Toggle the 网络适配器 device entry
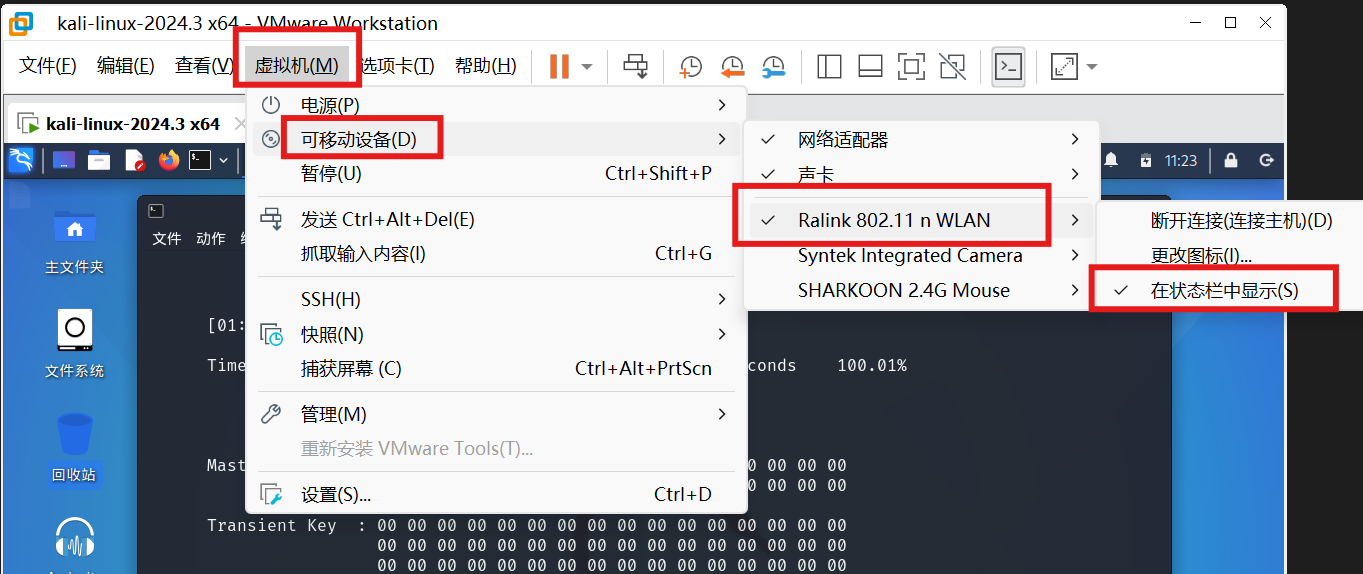 [x=921, y=139]
